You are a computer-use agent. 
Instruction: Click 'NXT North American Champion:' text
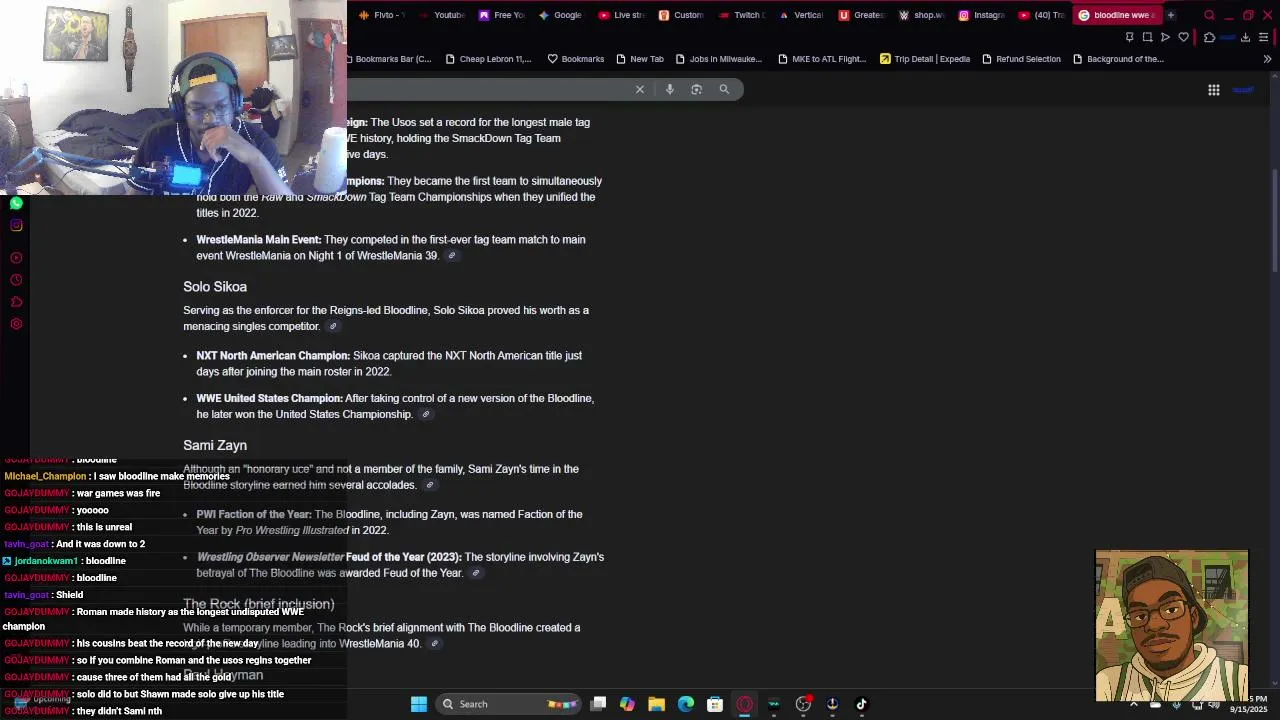pyautogui.click(x=273, y=356)
